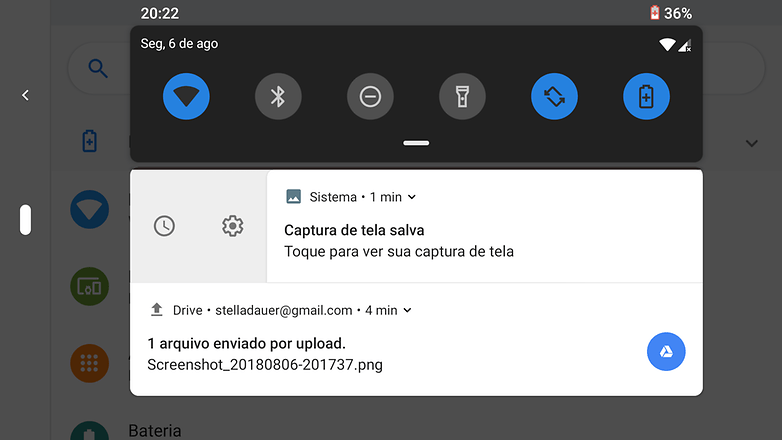Click the Sistema image icon
This screenshot has width=782, height=440.
coord(293,197)
